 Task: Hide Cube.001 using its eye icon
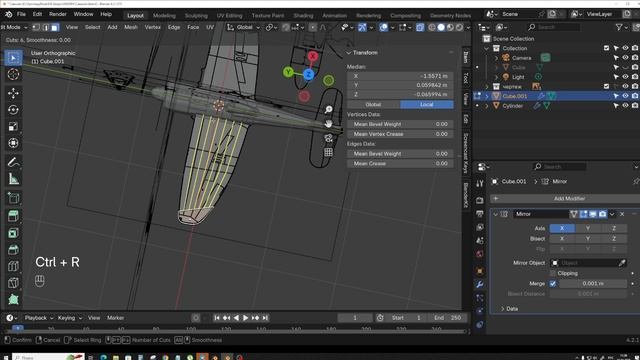(625, 96)
